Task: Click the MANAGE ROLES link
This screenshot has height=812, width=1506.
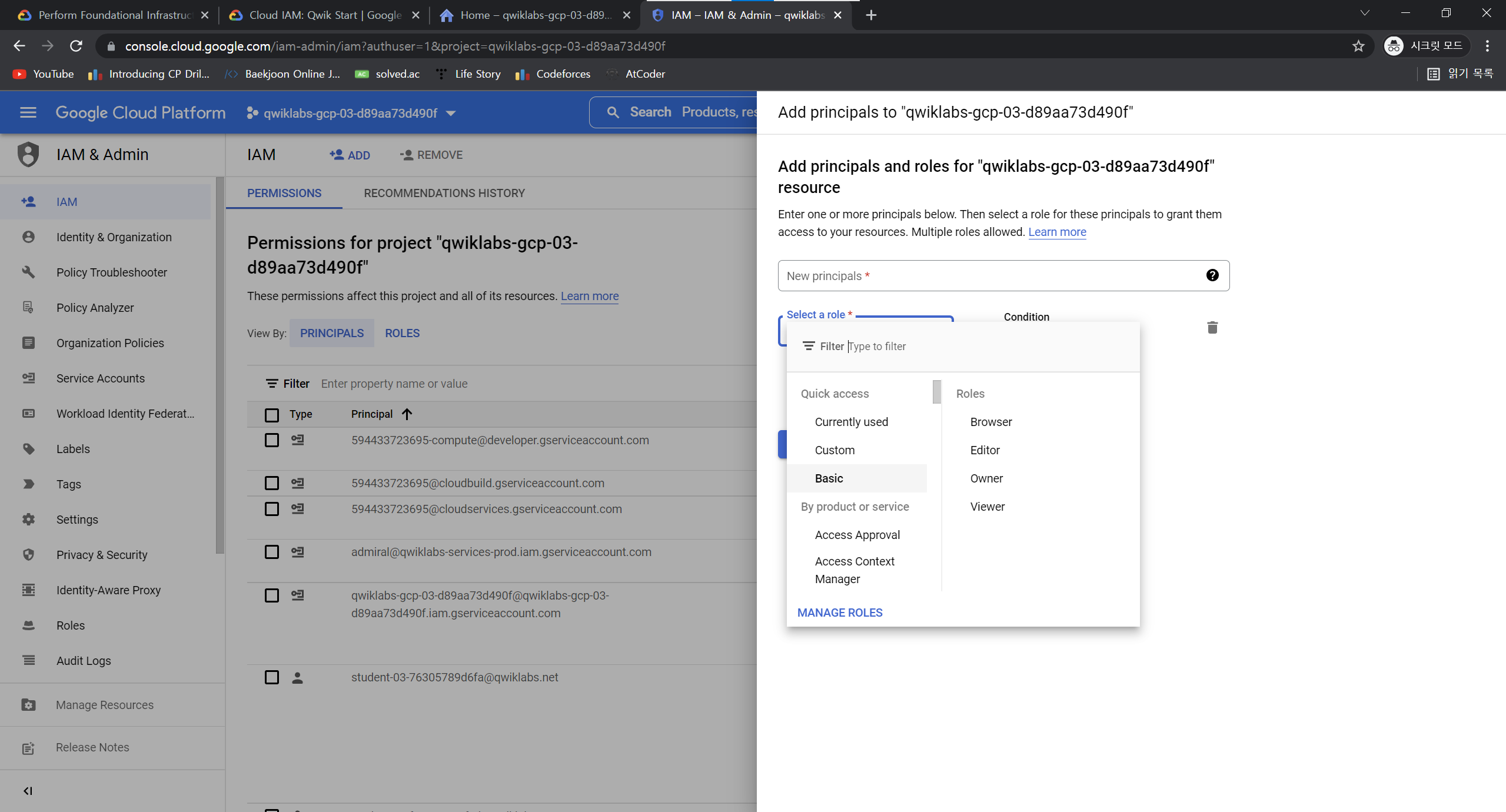Action: pos(839,613)
